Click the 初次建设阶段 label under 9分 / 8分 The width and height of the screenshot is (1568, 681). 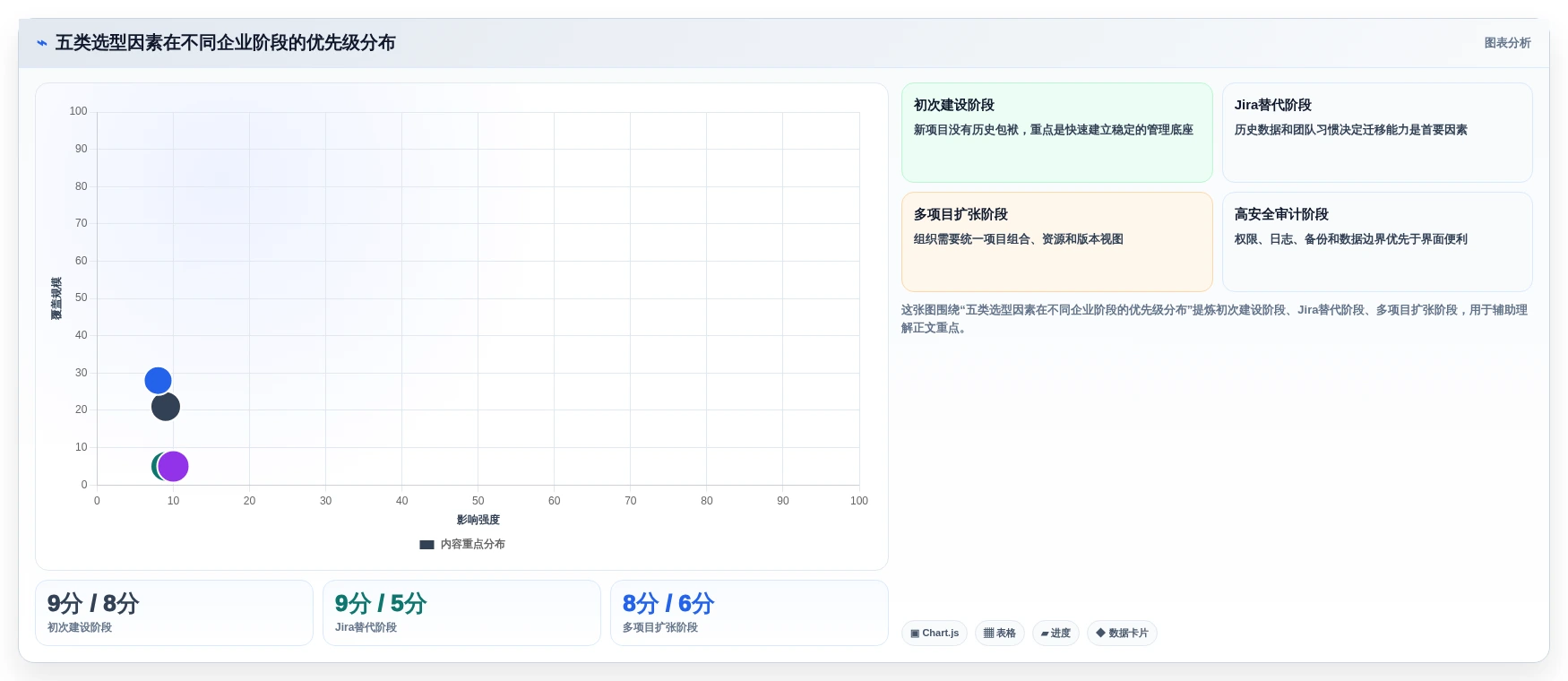[80, 628]
